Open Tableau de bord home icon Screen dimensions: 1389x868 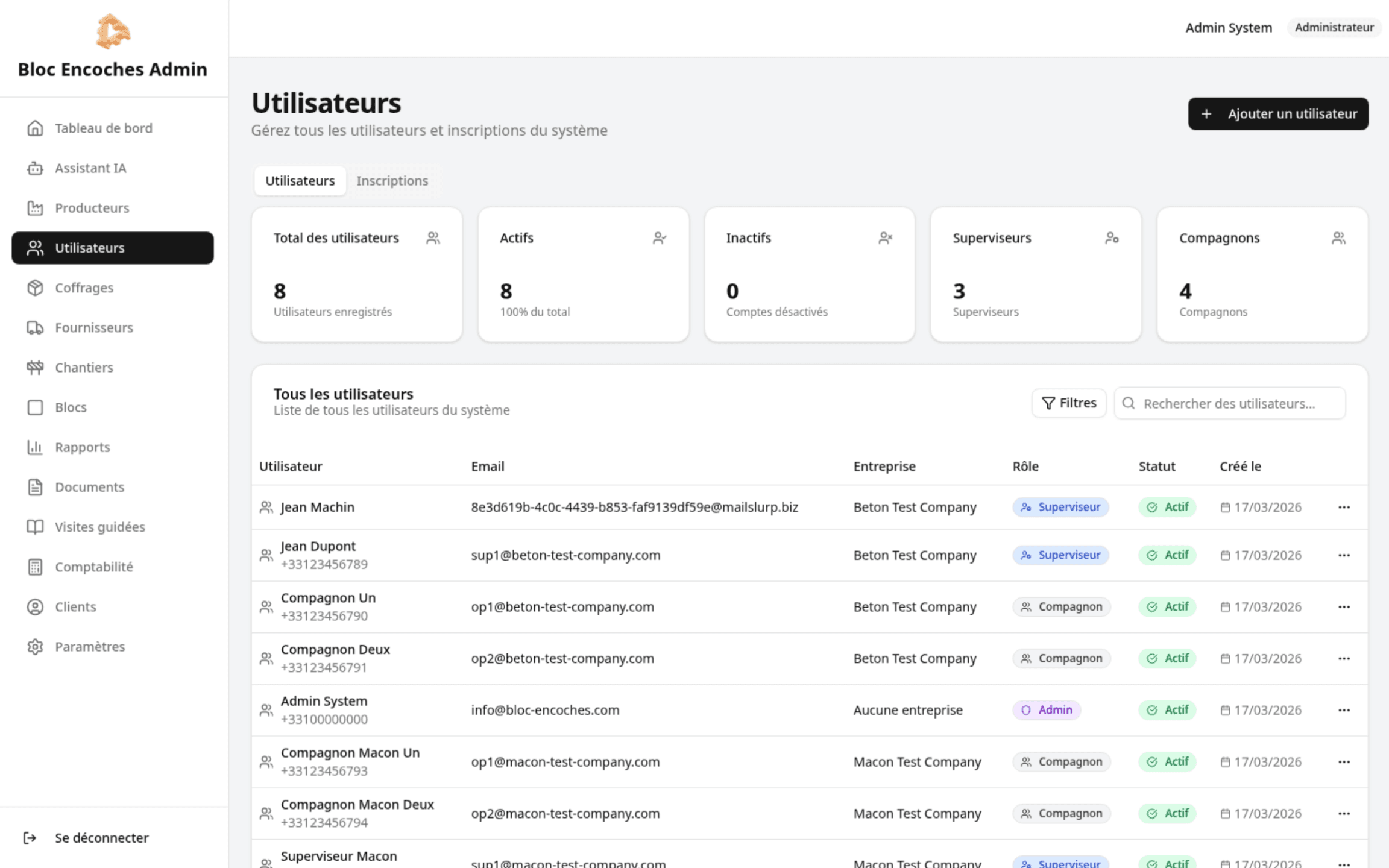click(x=35, y=128)
